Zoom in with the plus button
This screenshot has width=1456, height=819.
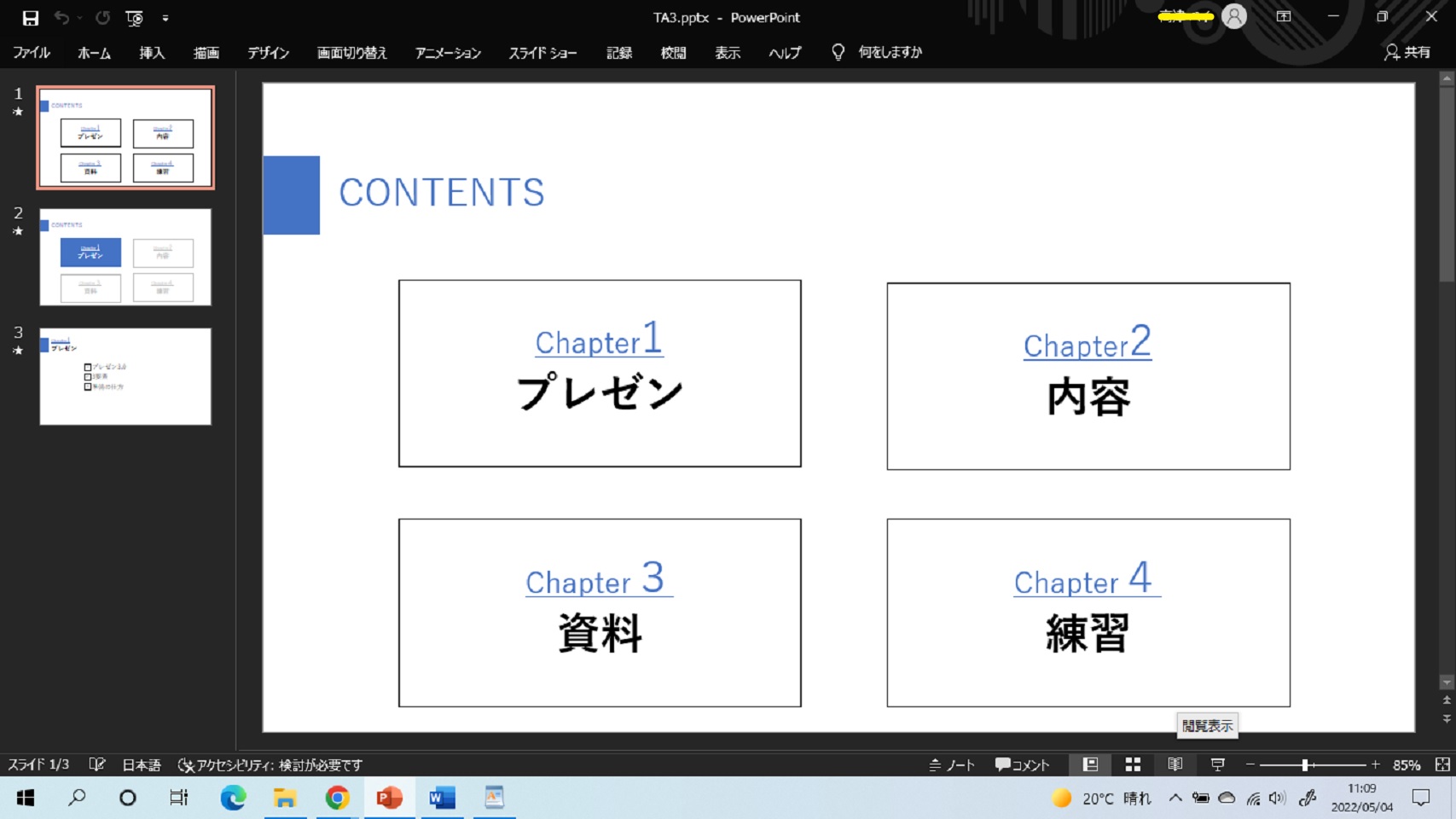pos(1375,764)
